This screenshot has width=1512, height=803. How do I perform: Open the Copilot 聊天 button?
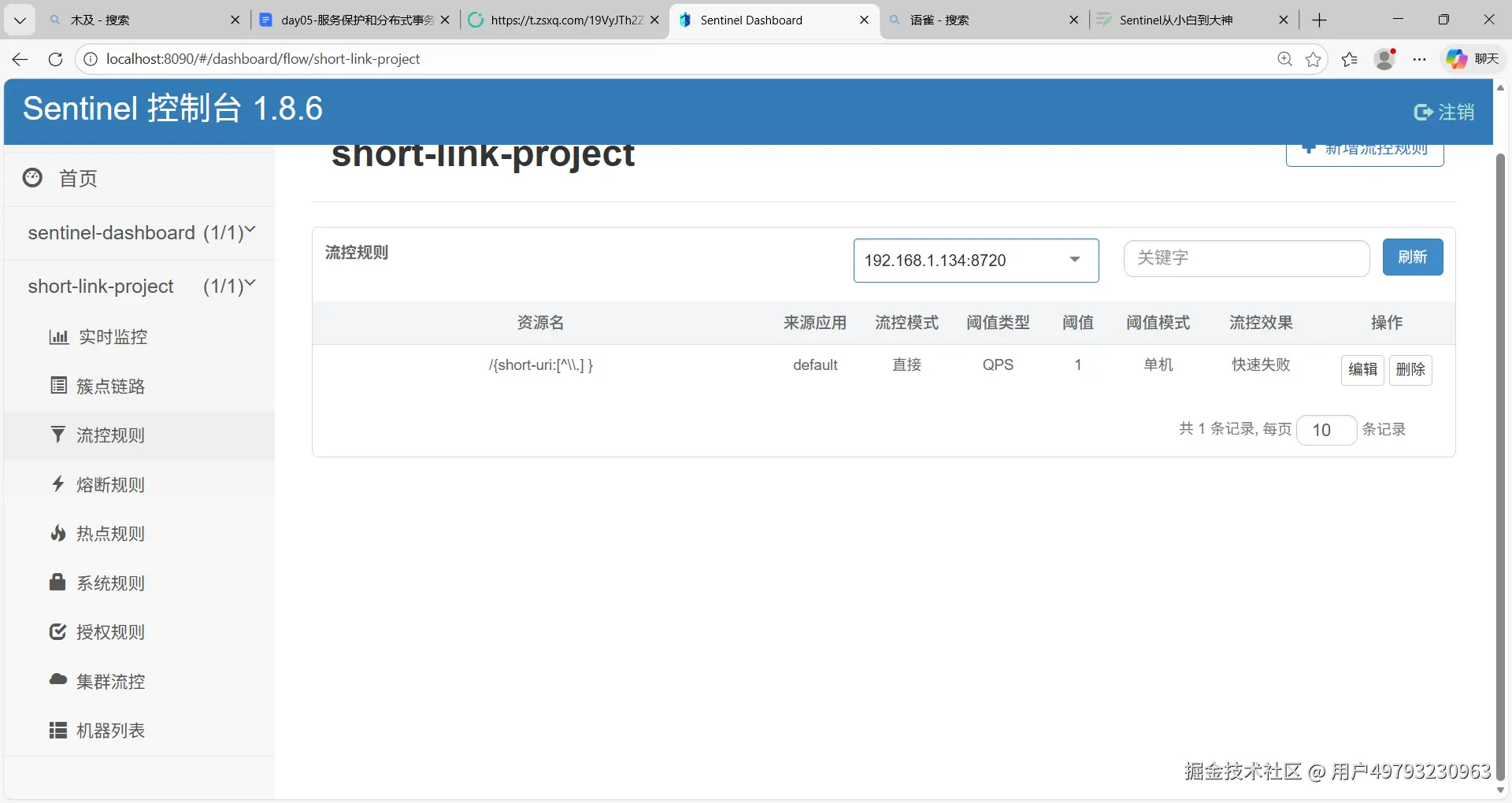pyautogui.click(x=1473, y=59)
